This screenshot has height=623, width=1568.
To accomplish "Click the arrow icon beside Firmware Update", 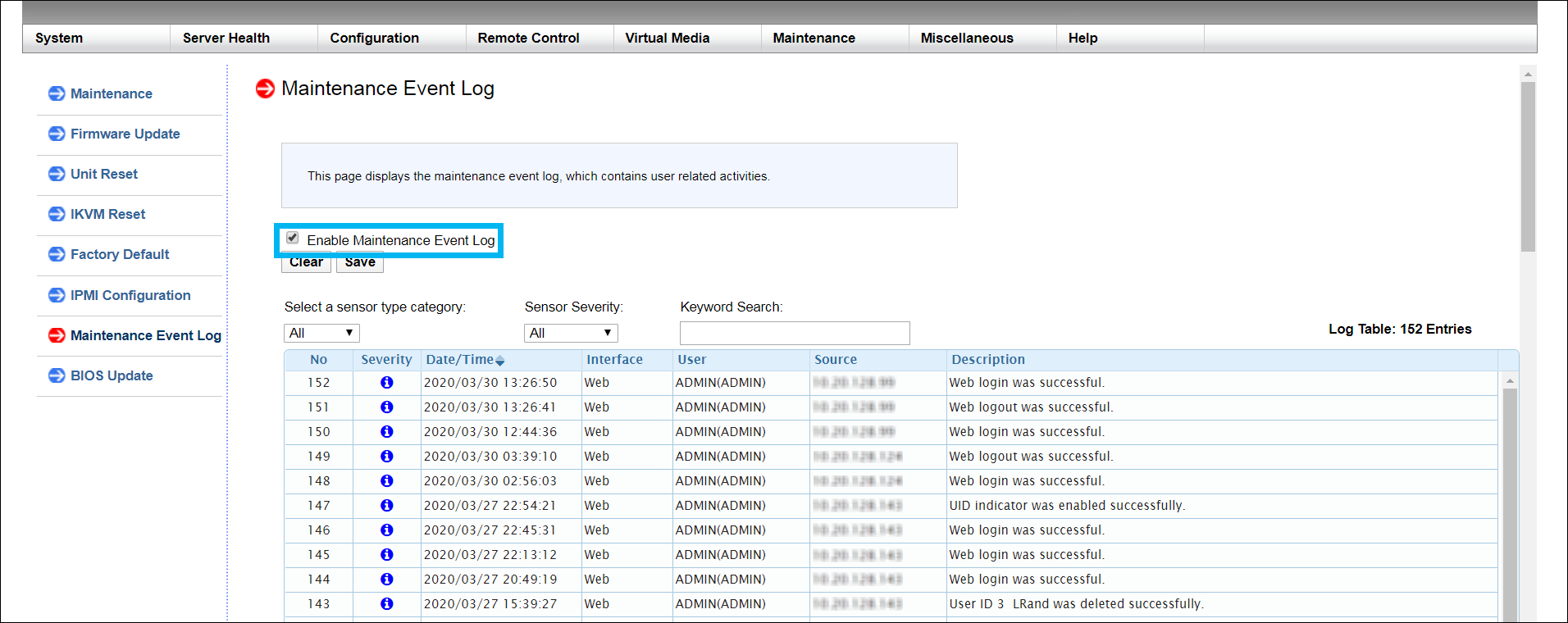I will (57, 134).
